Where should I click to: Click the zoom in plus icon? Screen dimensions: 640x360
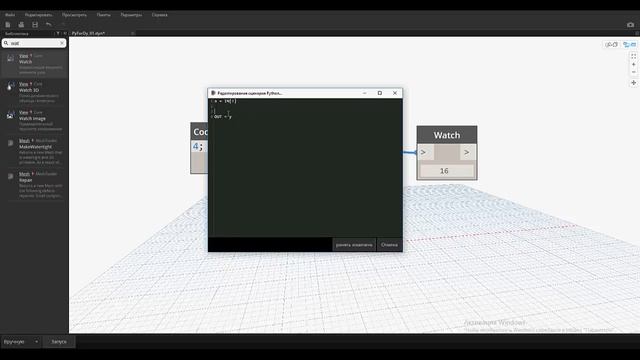(633, 64)
